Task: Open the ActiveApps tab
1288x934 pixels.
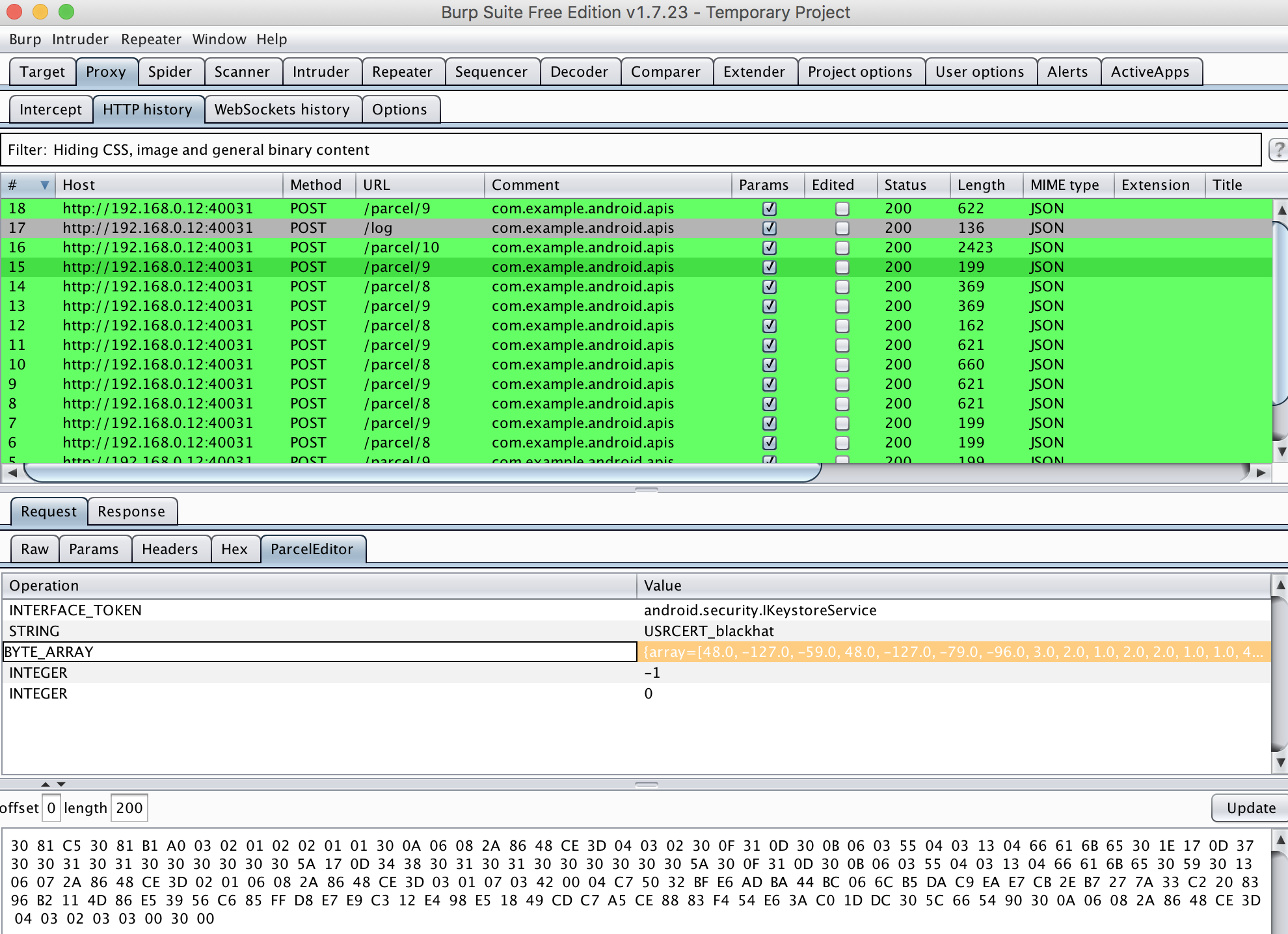Action: coord(1150,72)
